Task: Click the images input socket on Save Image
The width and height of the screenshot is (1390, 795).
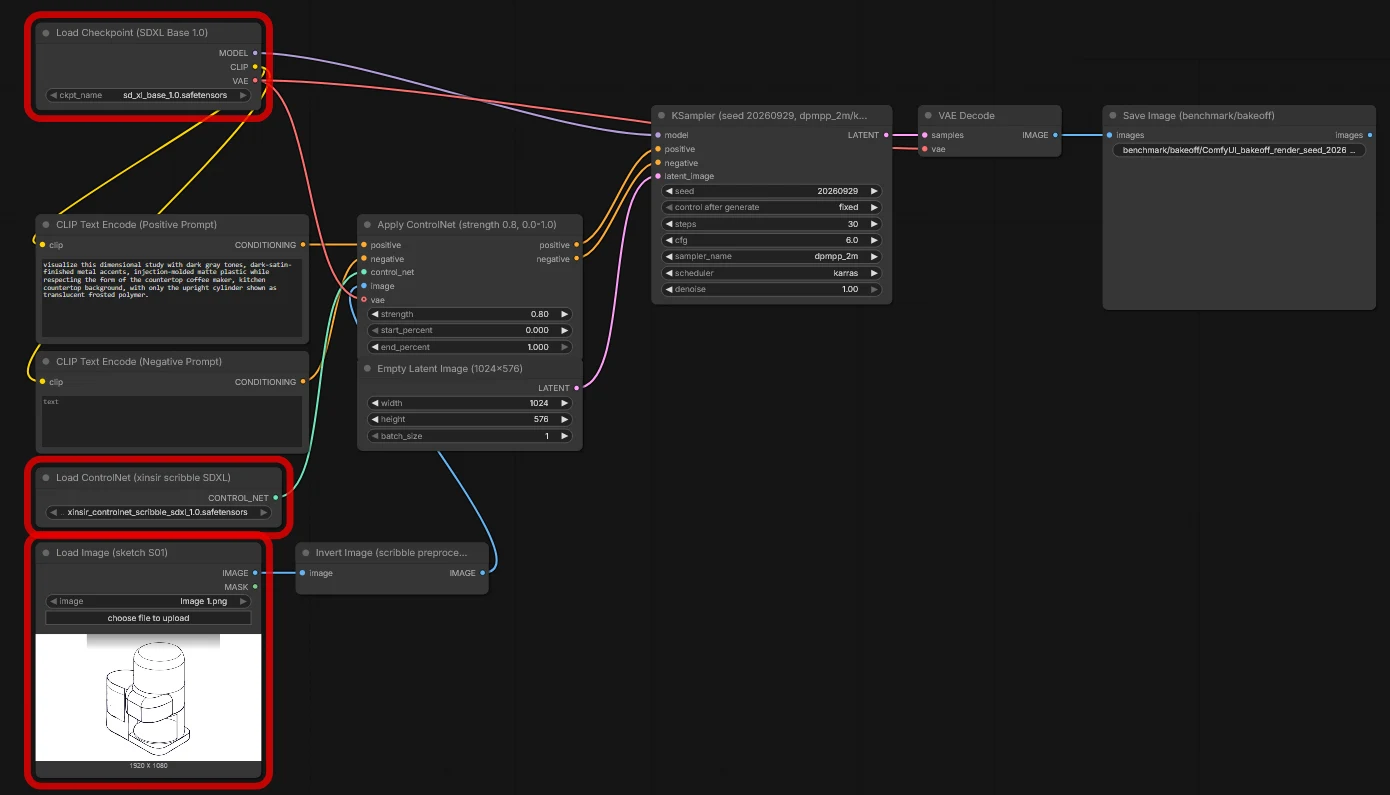Action: (x=1108, y=135)
